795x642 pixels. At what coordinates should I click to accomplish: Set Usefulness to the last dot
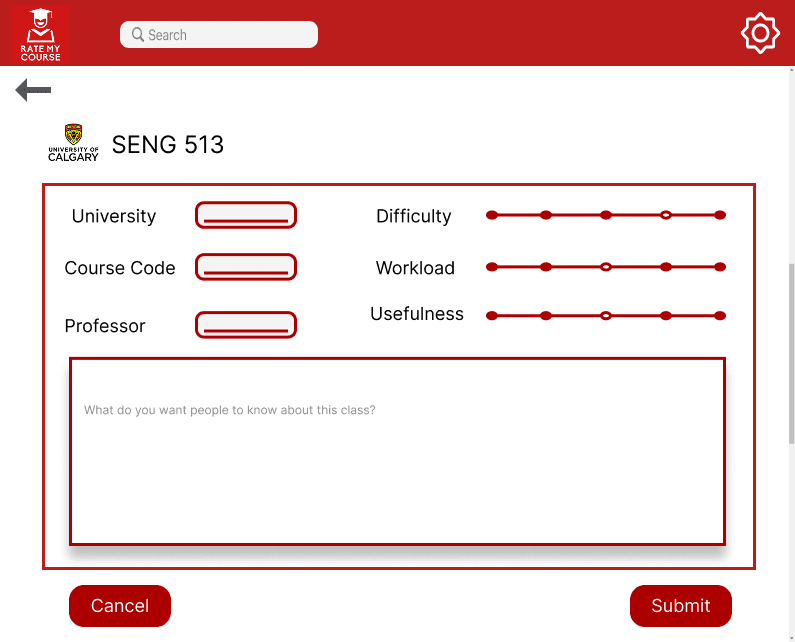pyautogui.click(x=720, y=316)
